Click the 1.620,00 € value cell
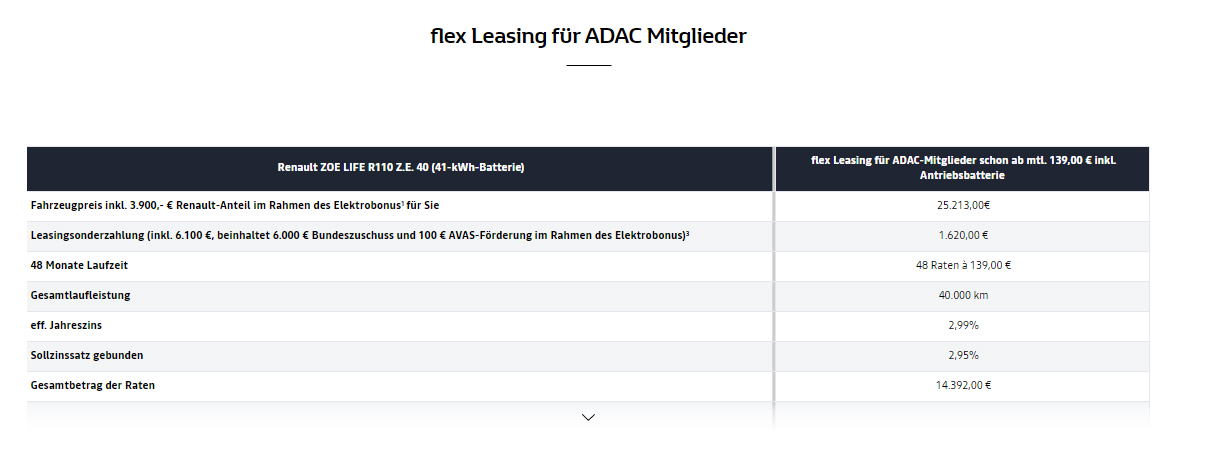The width and height of the screenshot is (1210, 454). click(x=962, y=236)
